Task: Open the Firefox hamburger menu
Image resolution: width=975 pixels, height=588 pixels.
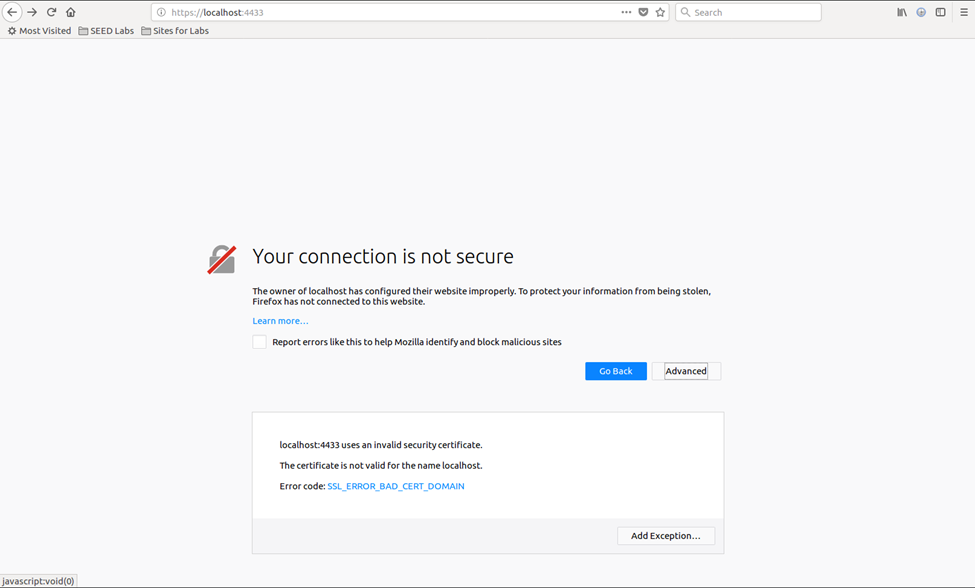Action: point(963,11)
